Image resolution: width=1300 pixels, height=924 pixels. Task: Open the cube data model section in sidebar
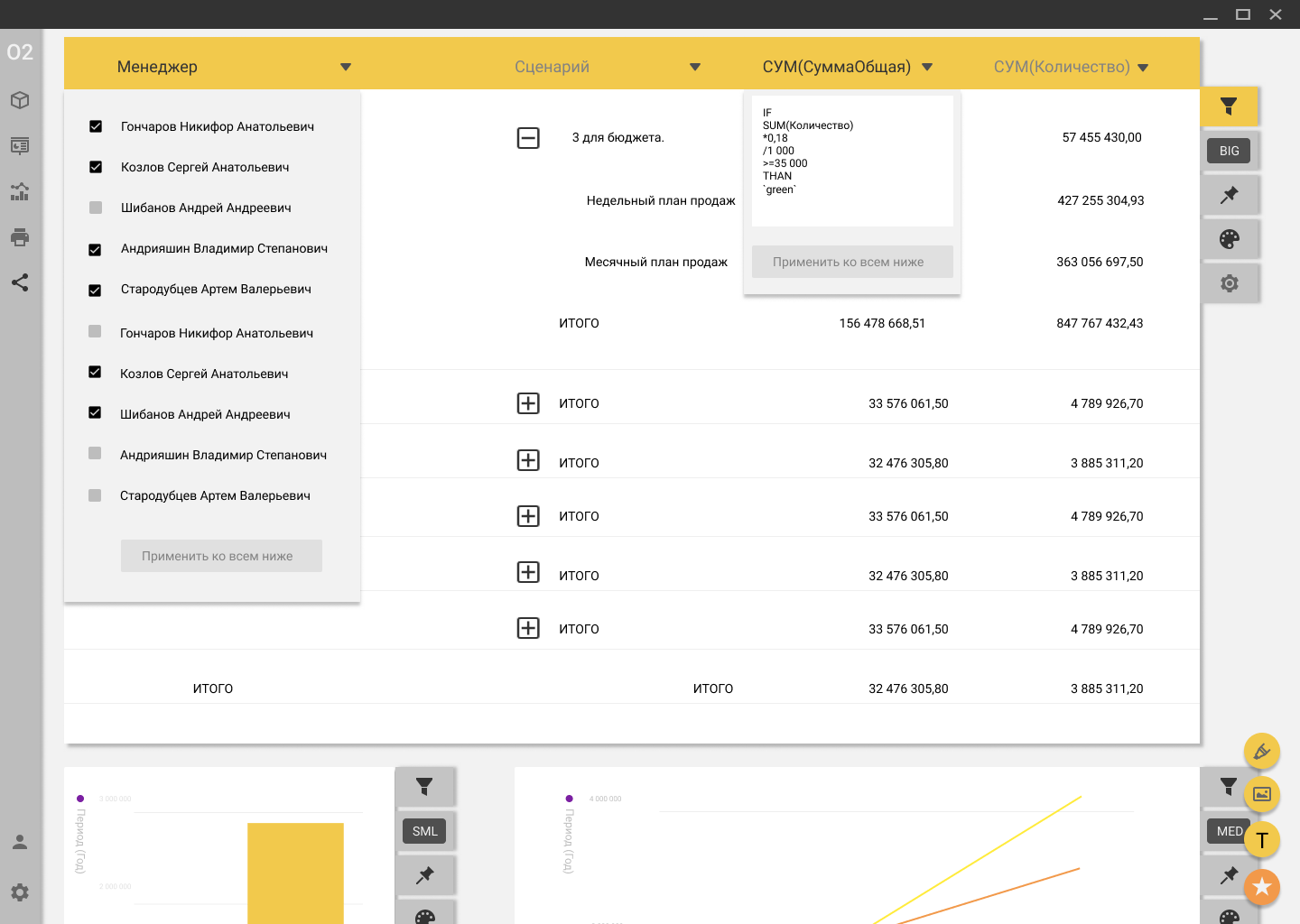tap(20, 100)
